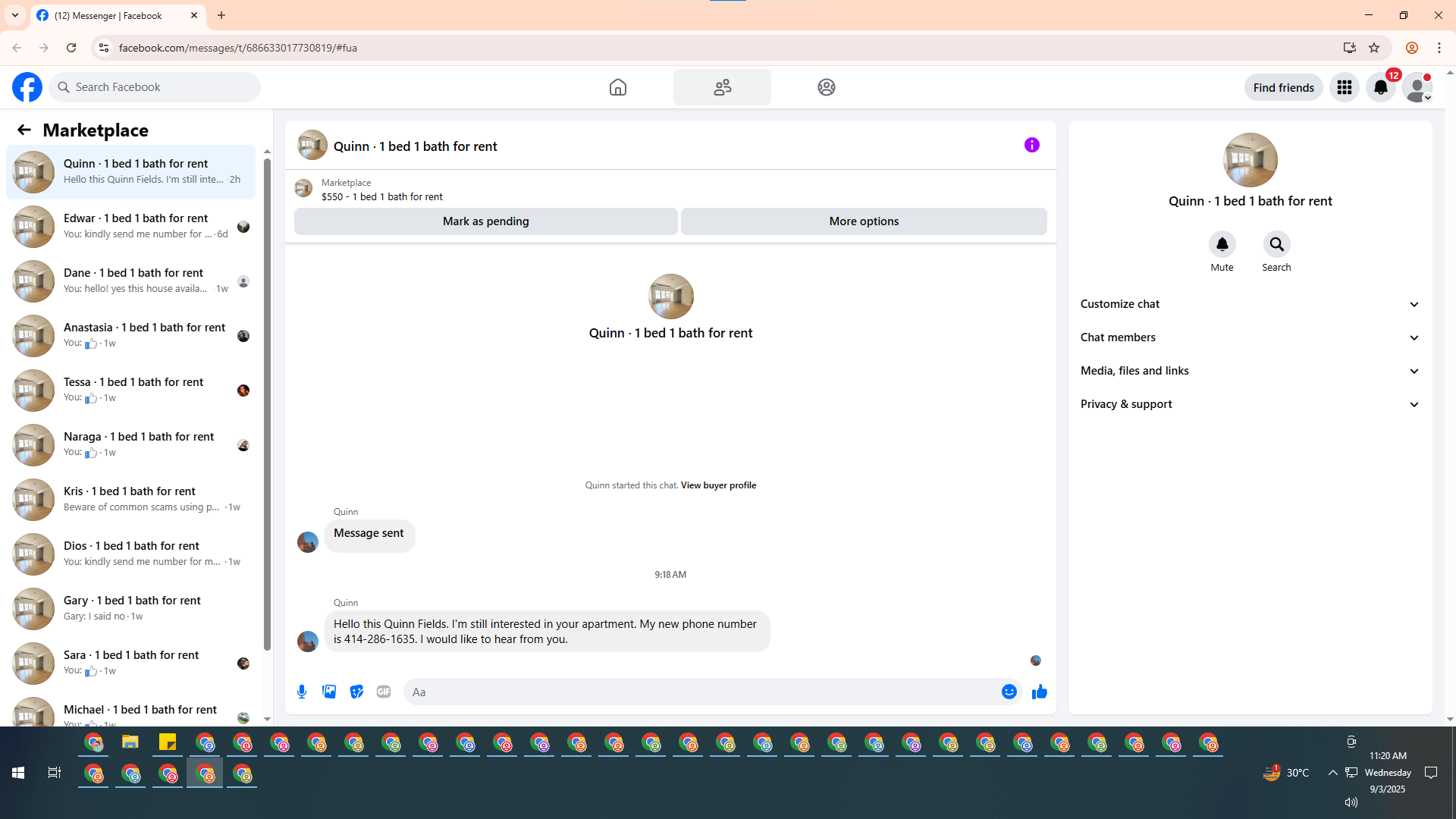1456x819 pixels.
Task: Open the notifications bell
Action: [x=1381, y=87]
